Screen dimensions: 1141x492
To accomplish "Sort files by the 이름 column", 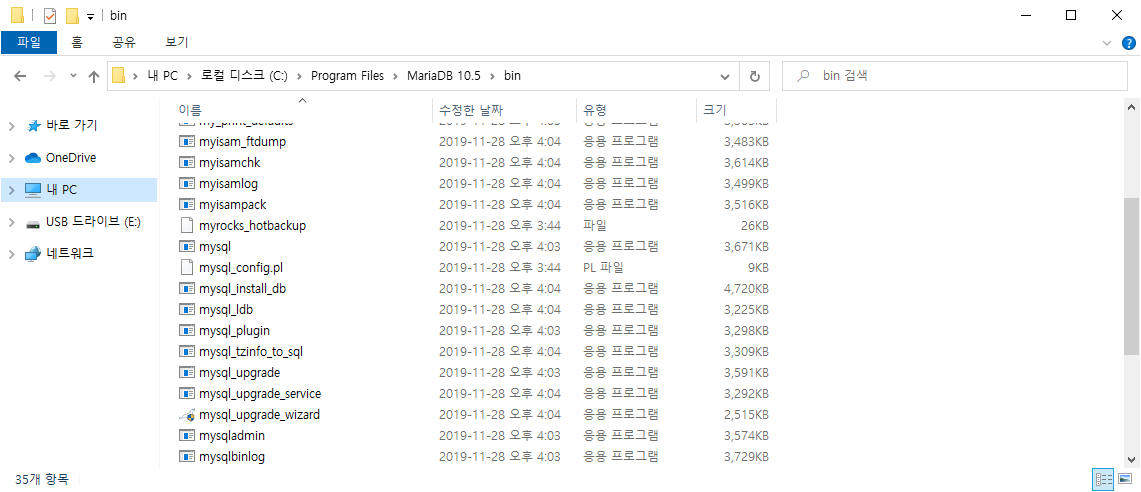I will [x=191, y=111].
